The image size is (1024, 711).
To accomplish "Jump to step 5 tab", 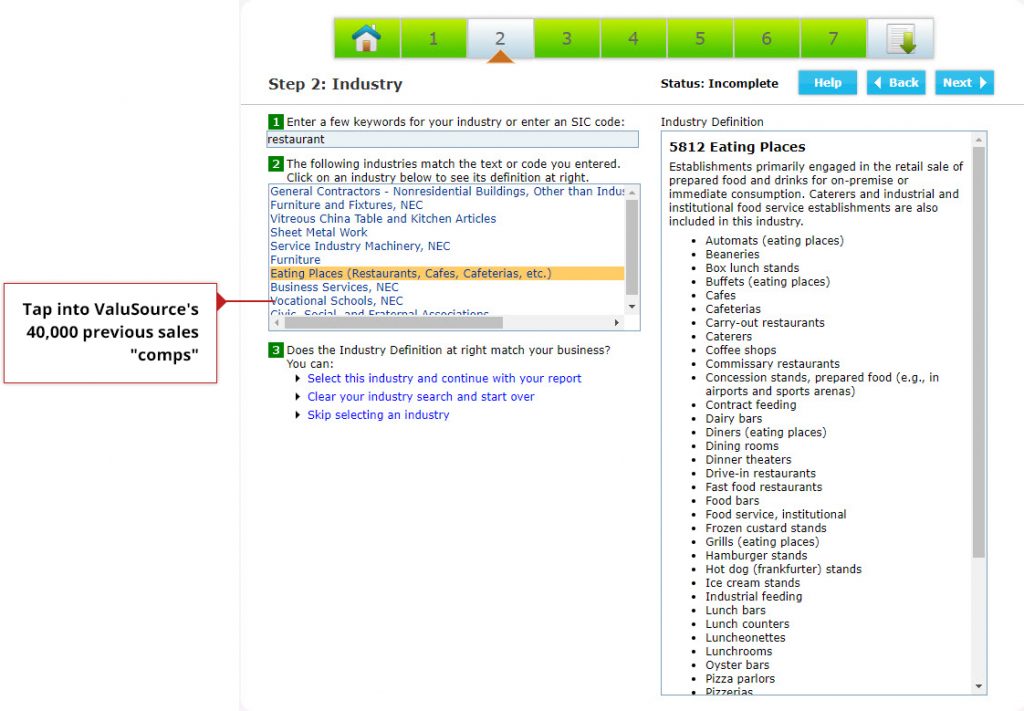I will pos(700,39).
